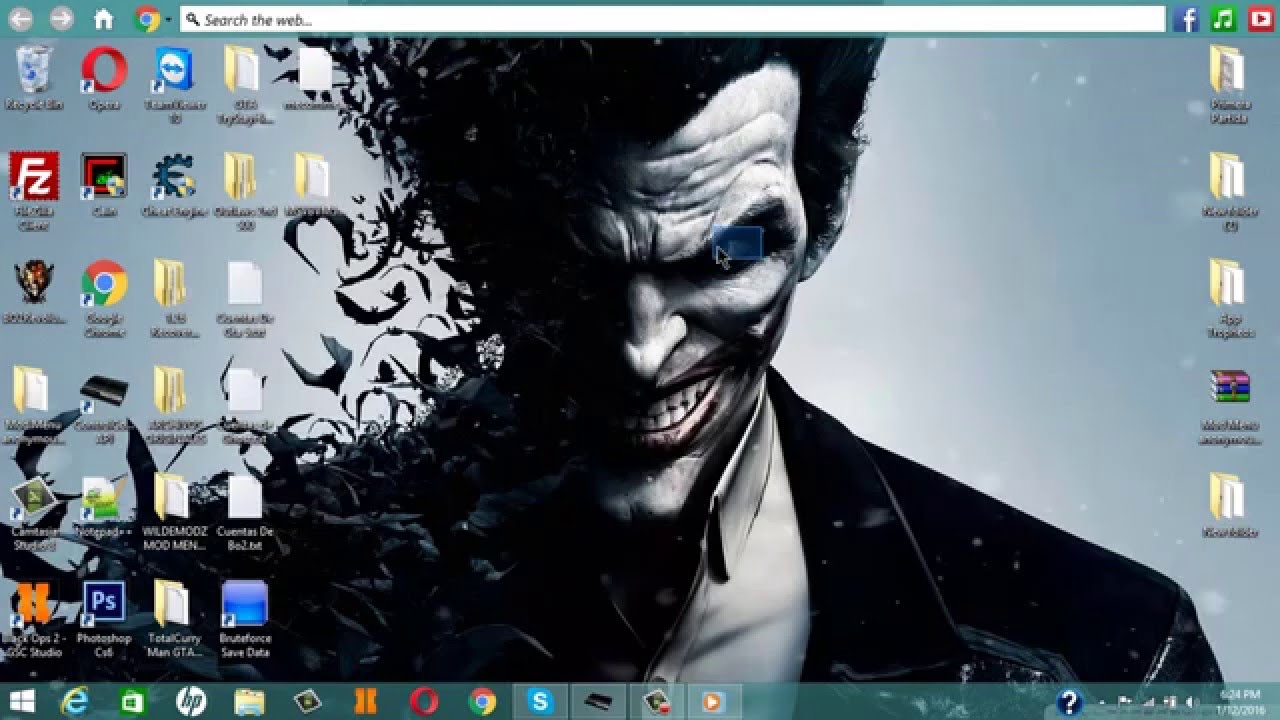1280x720 pixels.
Task: Open Black Ops 2 GSC Studio shortcut
Action: pyautogui.click(x=34, y=619)
